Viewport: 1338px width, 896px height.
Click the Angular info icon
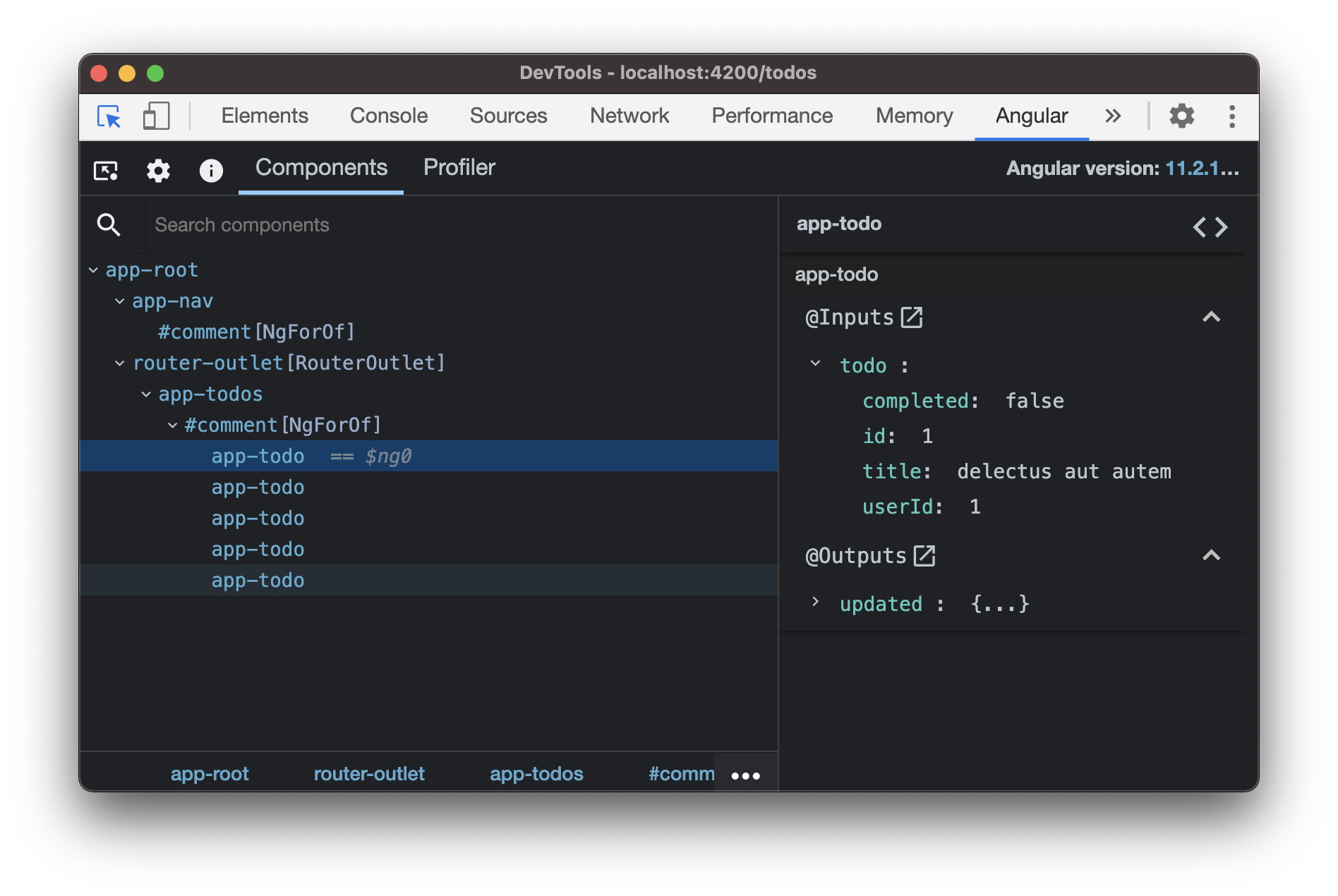[211, 170]
